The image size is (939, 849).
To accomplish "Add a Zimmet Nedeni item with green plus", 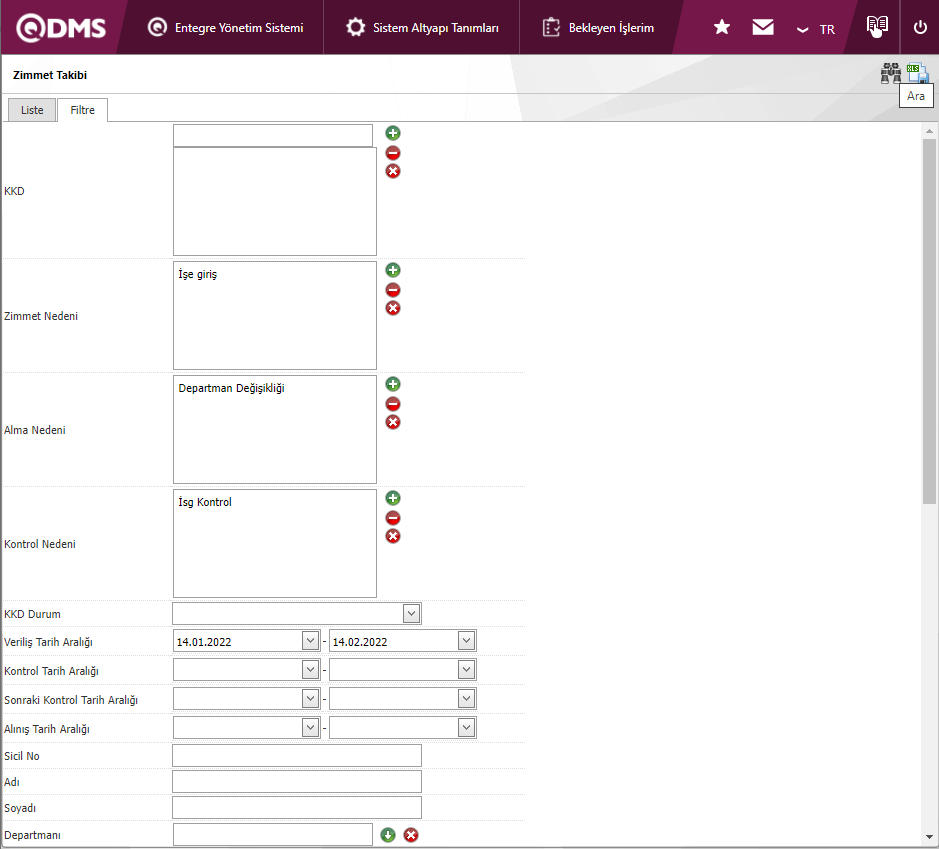I will 393,270.
